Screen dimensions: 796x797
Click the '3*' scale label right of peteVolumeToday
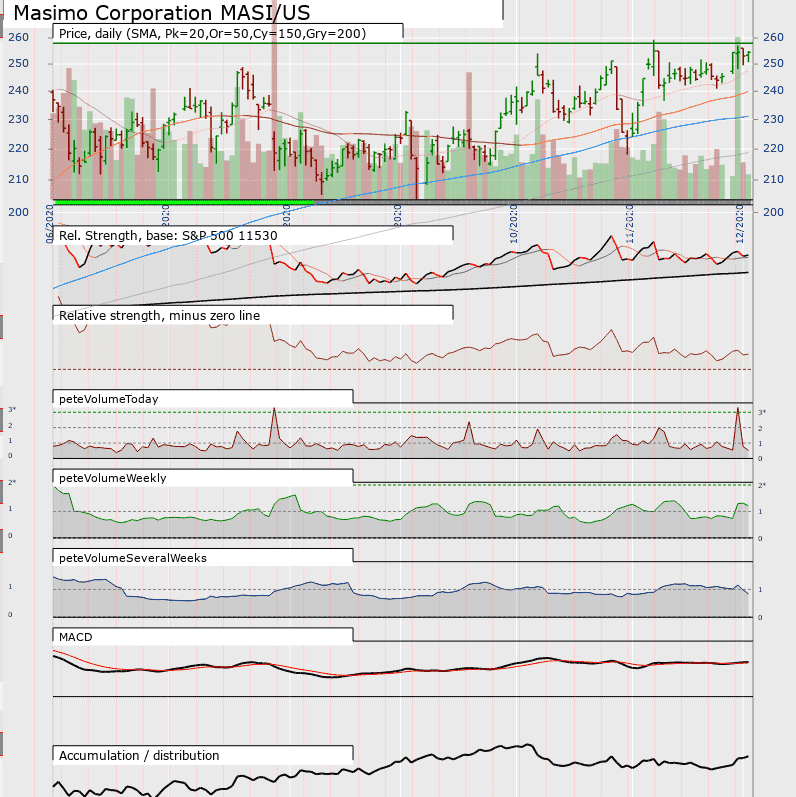762,412
